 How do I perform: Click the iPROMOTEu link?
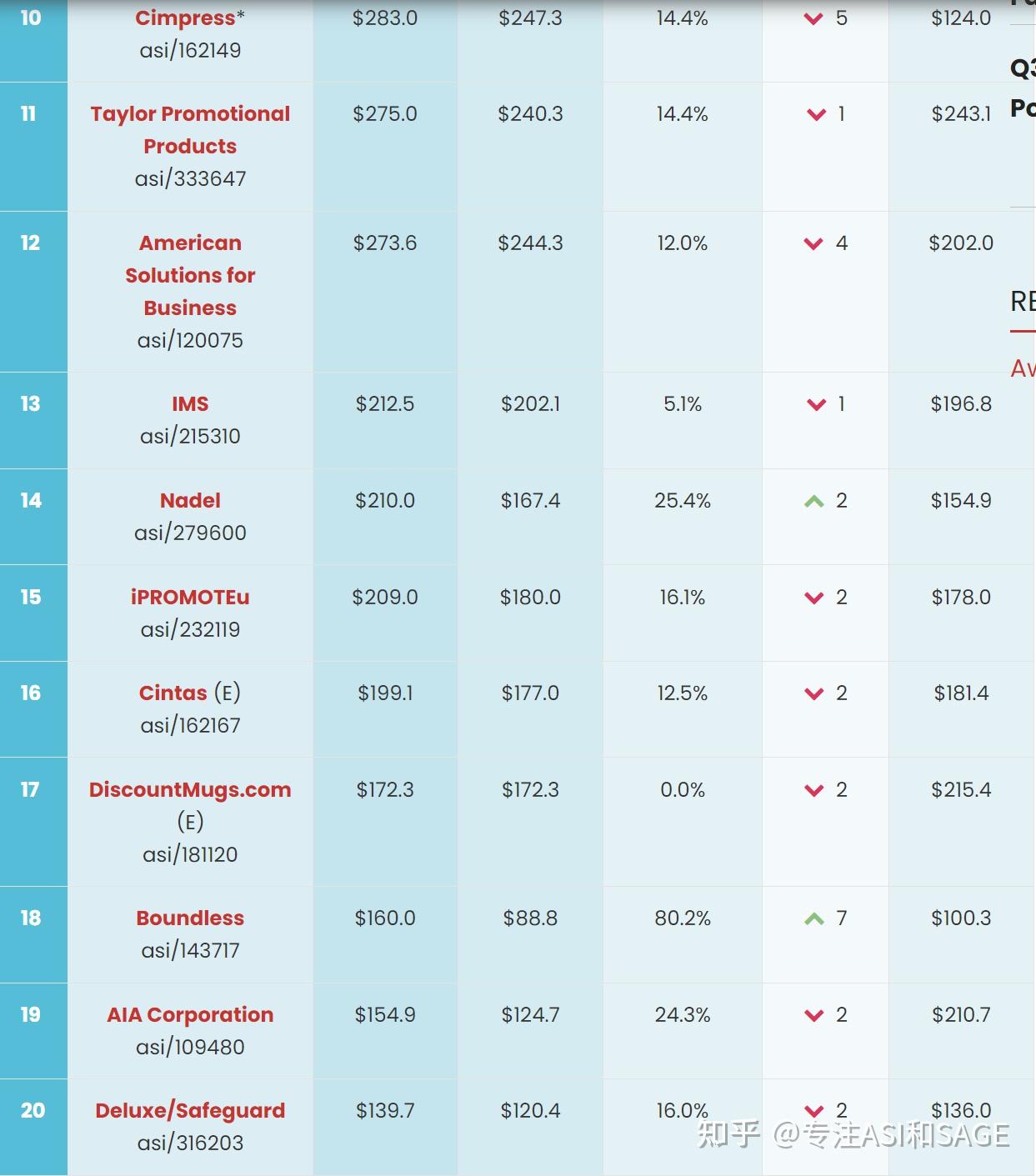coord(190,598)
